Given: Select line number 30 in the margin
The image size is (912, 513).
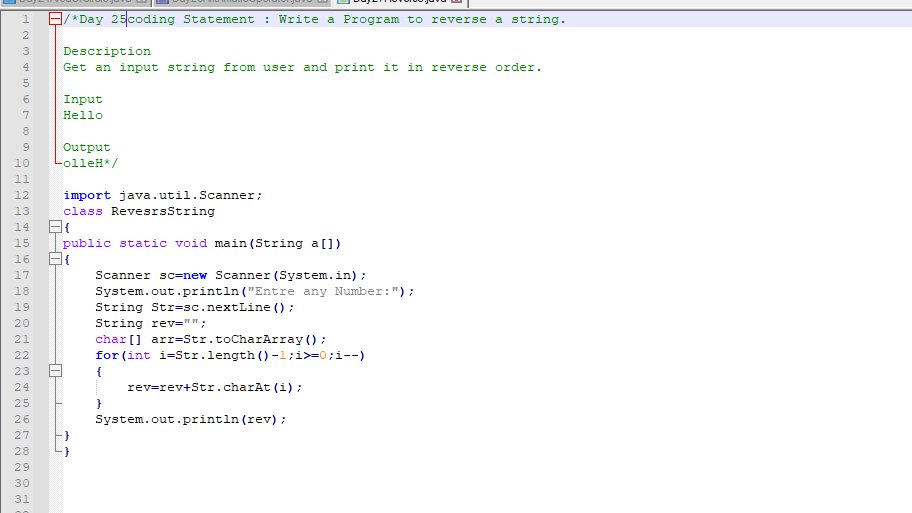Looking at the screenshot, I should [22, 483].
